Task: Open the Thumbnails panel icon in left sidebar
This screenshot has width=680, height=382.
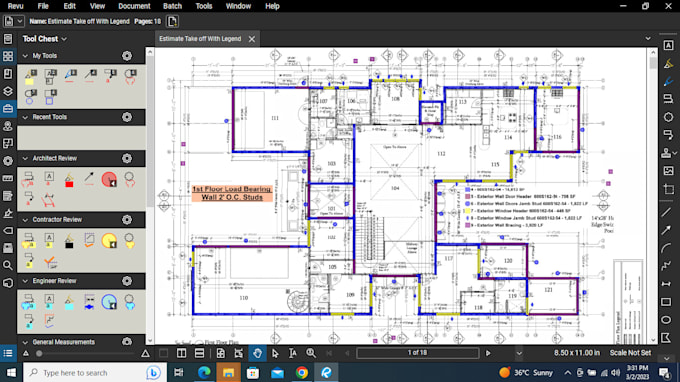Action: (8, 56)
